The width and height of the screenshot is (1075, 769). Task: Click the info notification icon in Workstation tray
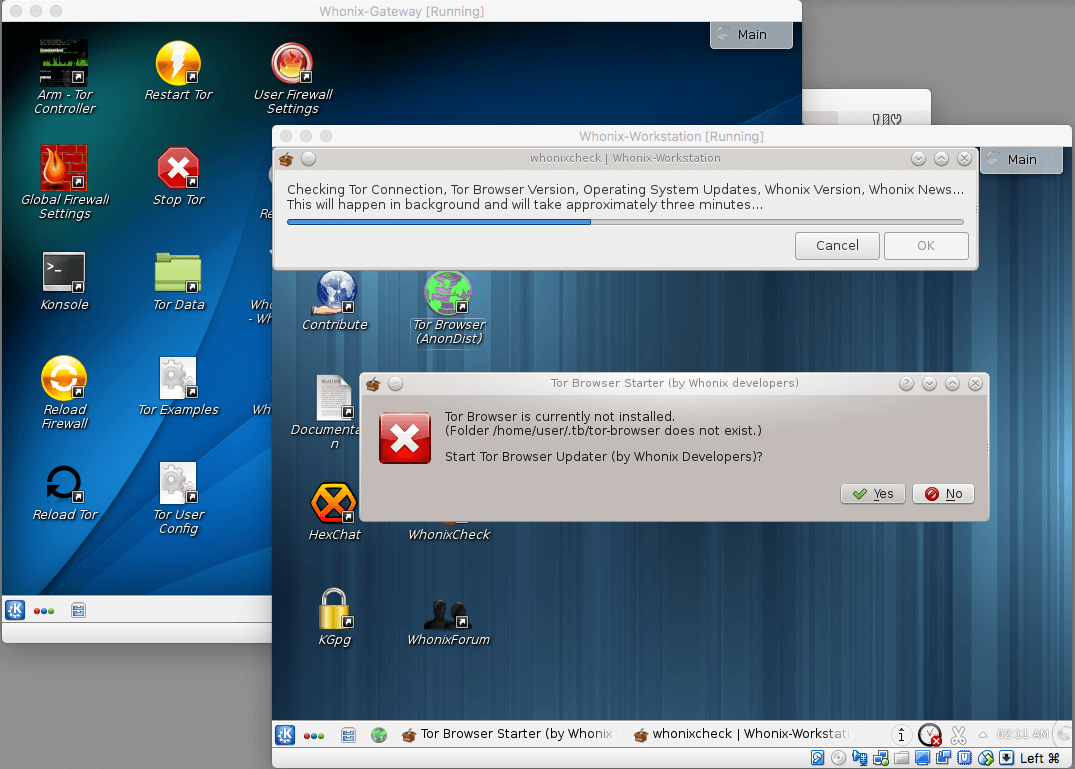(901, 735)
